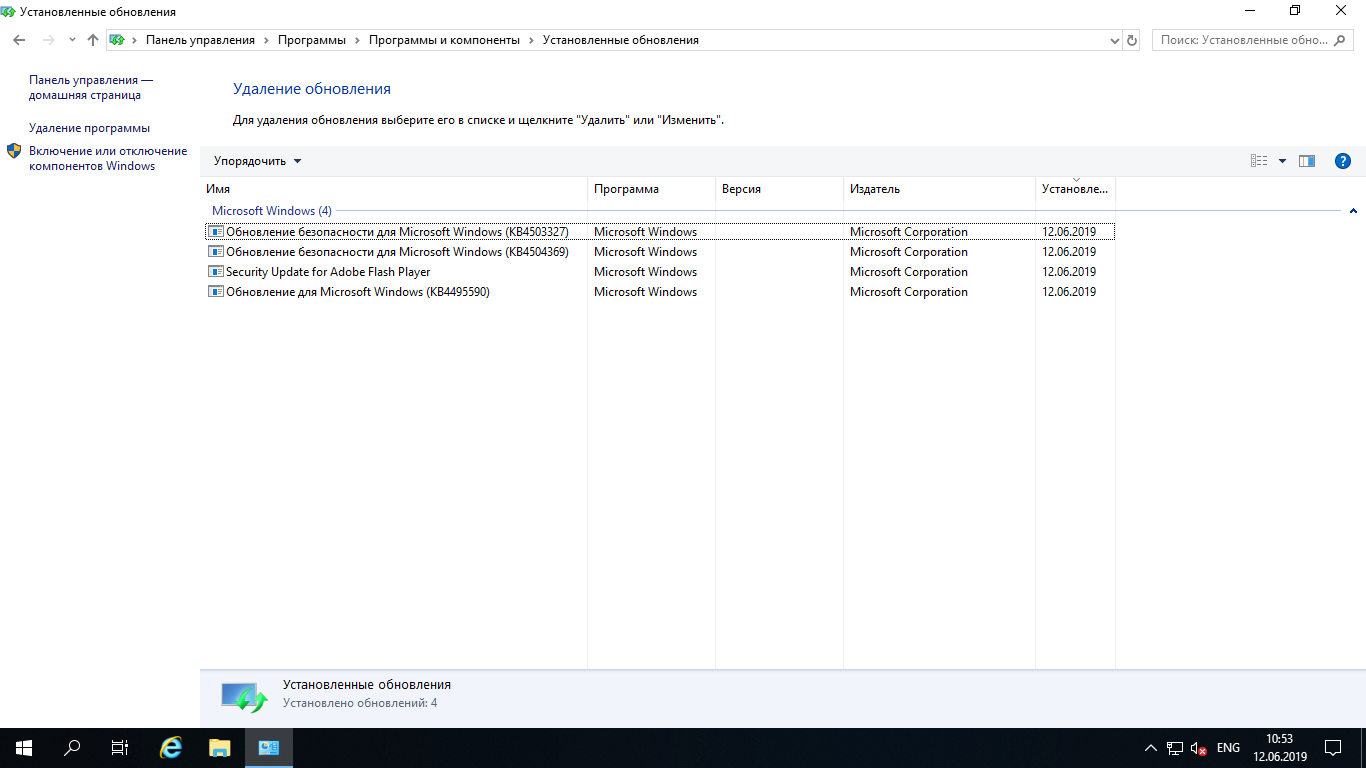
Task: Click installed updates icon in details pane
Action: [244, 696]
